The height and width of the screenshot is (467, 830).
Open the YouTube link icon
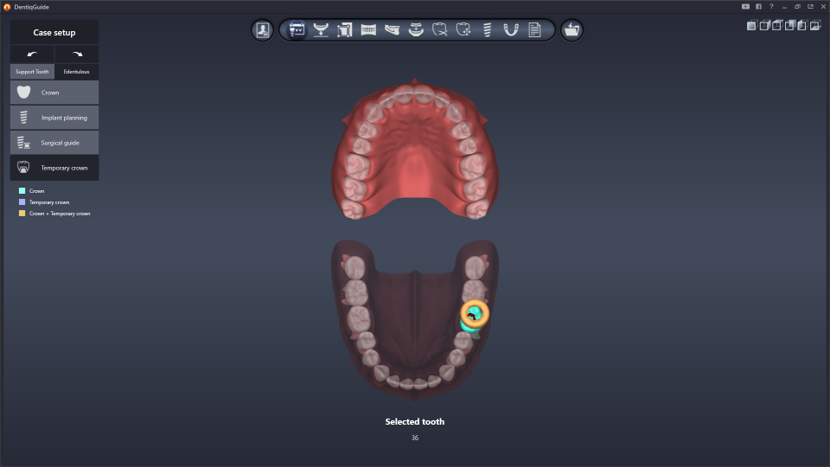[746, 6]
